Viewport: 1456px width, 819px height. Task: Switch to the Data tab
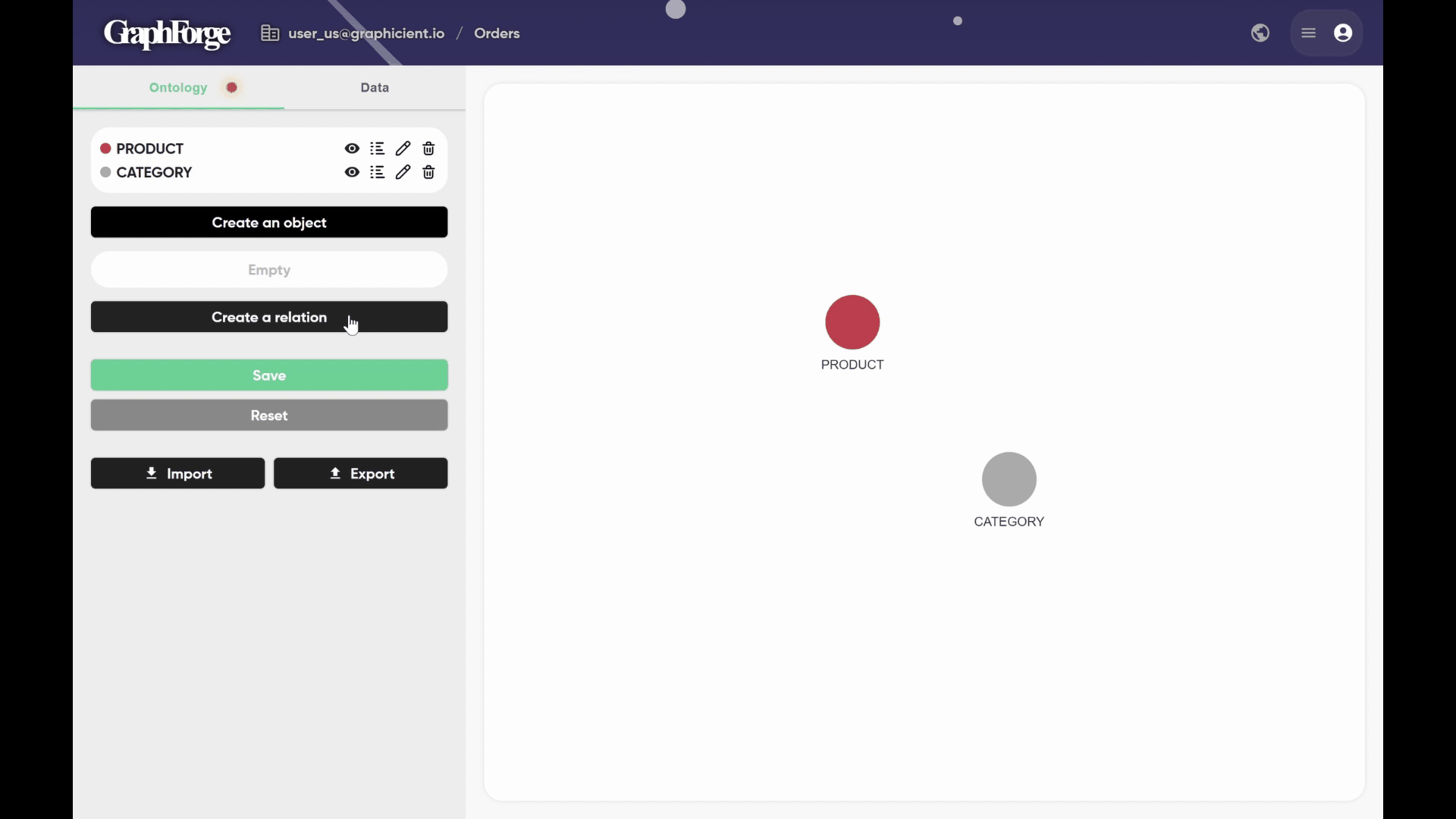[375, 87]
